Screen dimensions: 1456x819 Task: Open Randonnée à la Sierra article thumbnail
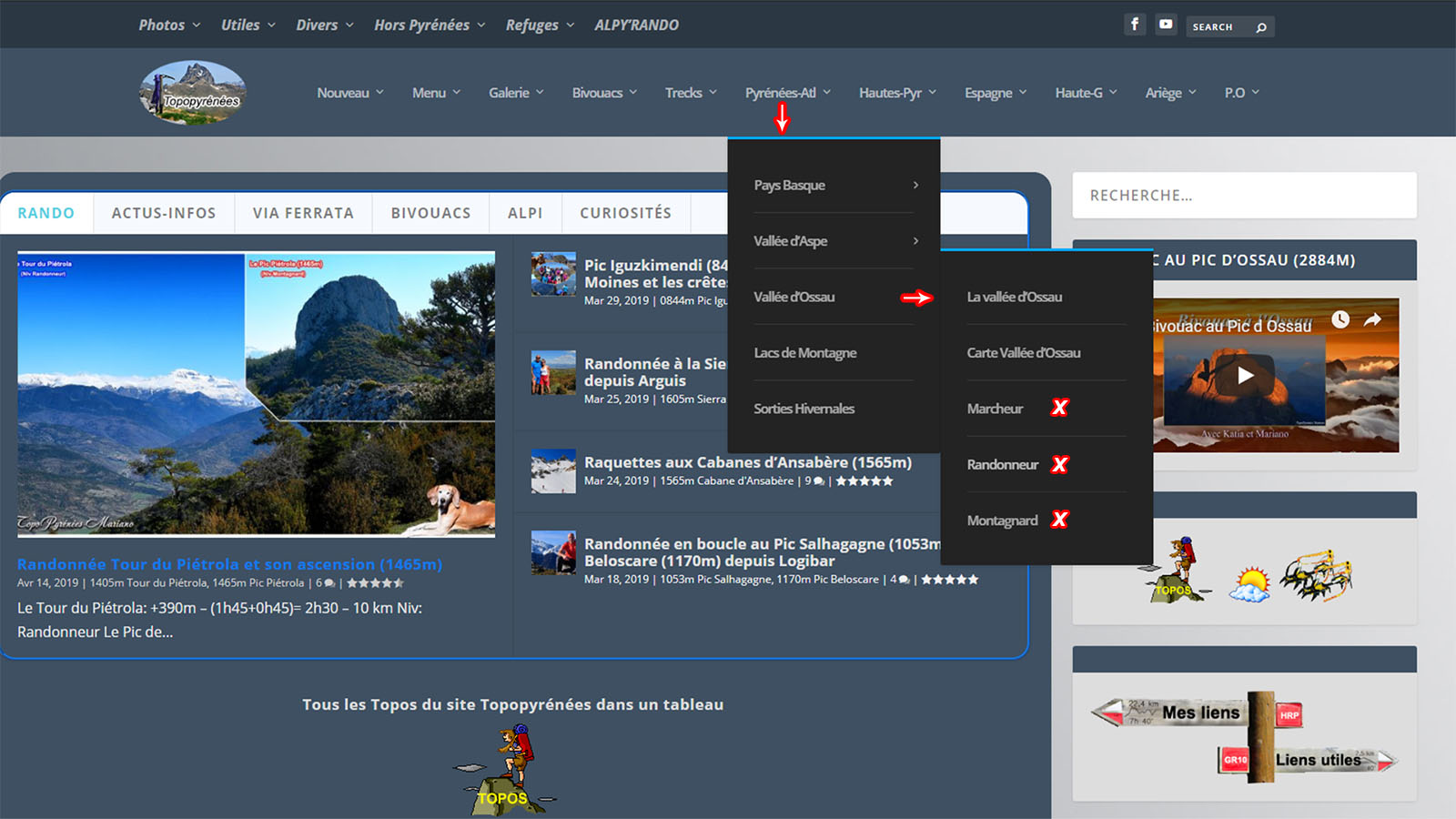click(x=553, y=372)
